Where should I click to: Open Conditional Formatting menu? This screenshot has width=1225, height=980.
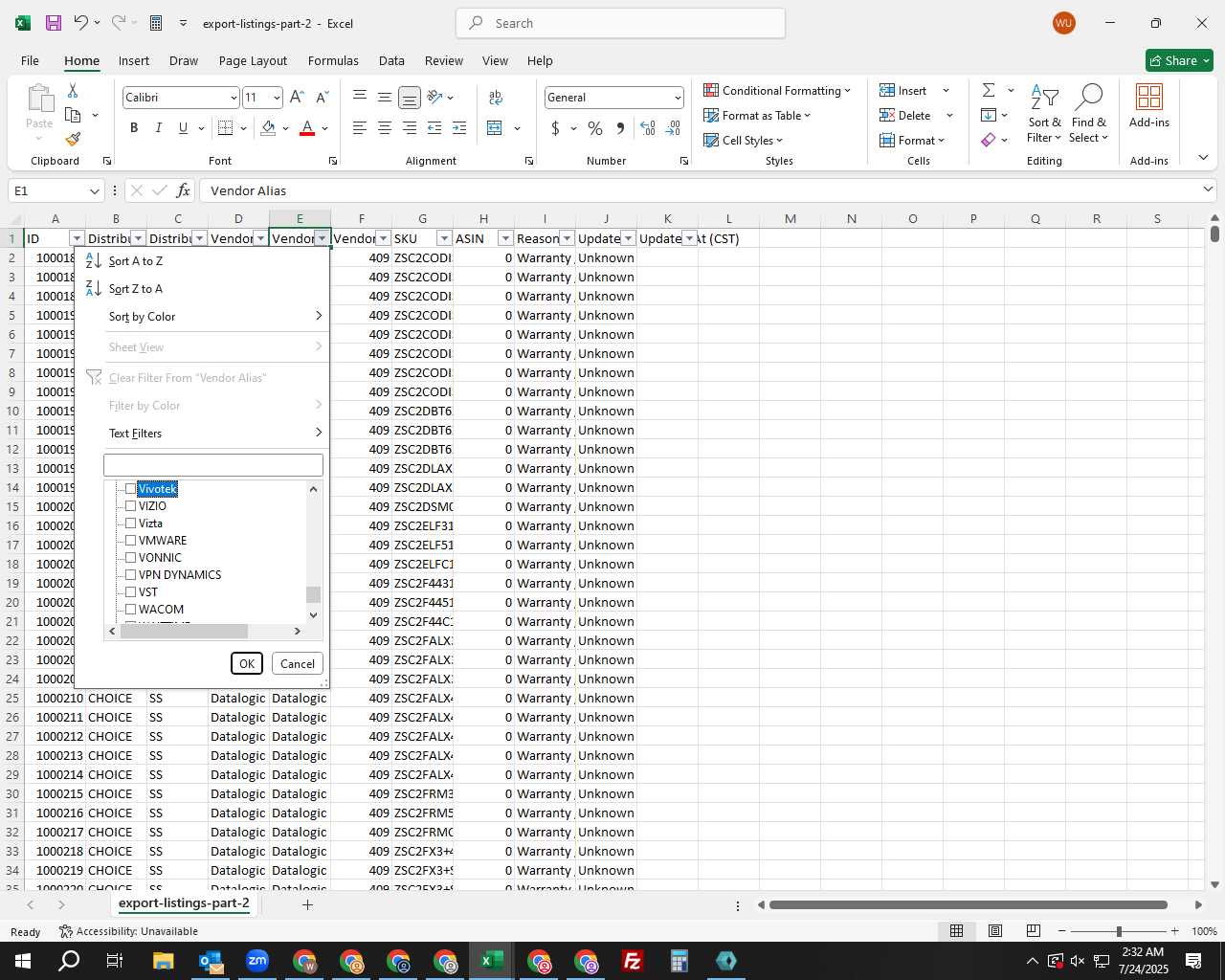click(x=777, y=90)
